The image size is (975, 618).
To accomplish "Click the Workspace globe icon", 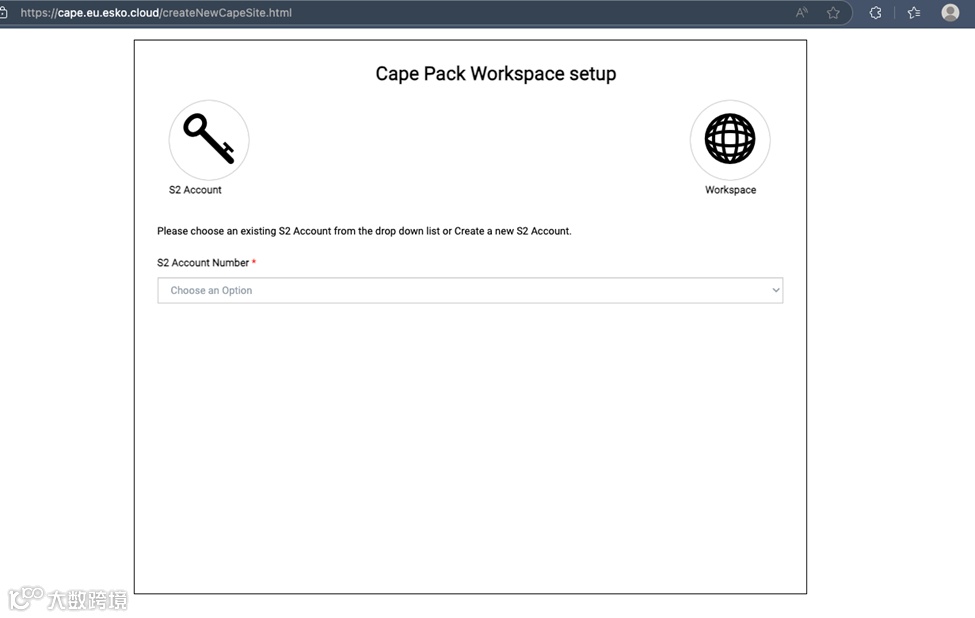I will point(730,140).
